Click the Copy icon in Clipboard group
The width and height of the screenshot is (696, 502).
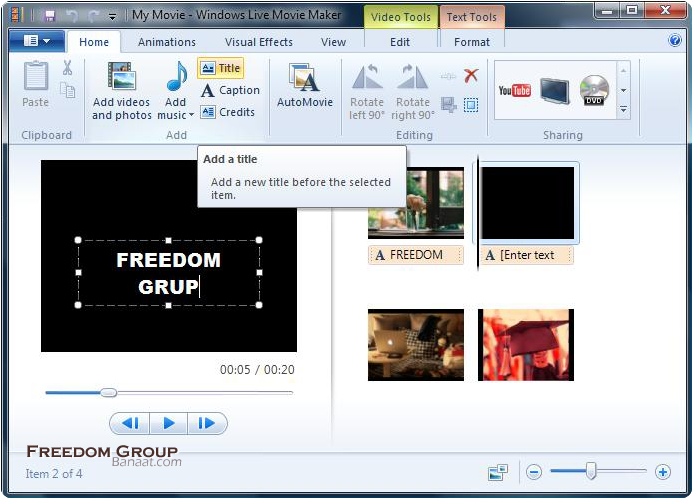click(67, 90)
